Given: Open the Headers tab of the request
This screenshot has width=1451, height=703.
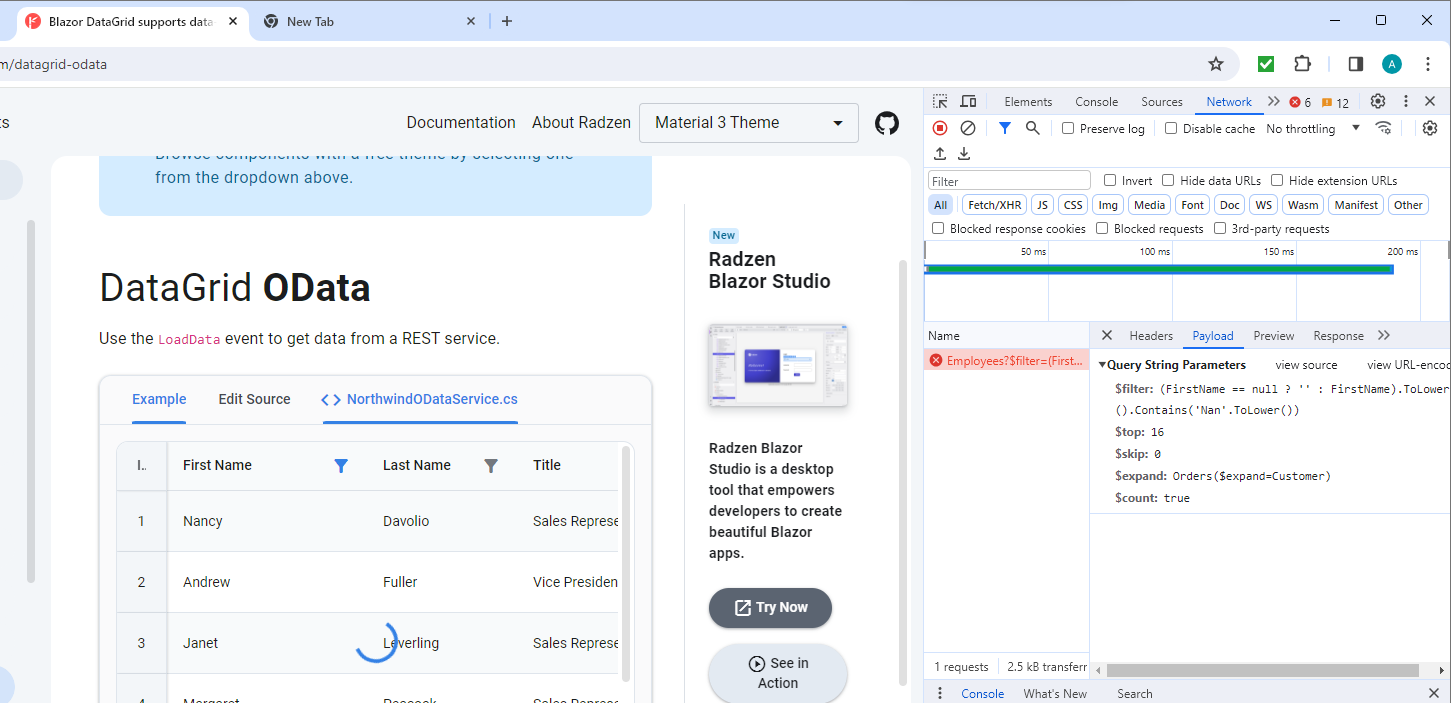Looking at the screenshot, I should pyautogui.click(x=1151, y=335).
